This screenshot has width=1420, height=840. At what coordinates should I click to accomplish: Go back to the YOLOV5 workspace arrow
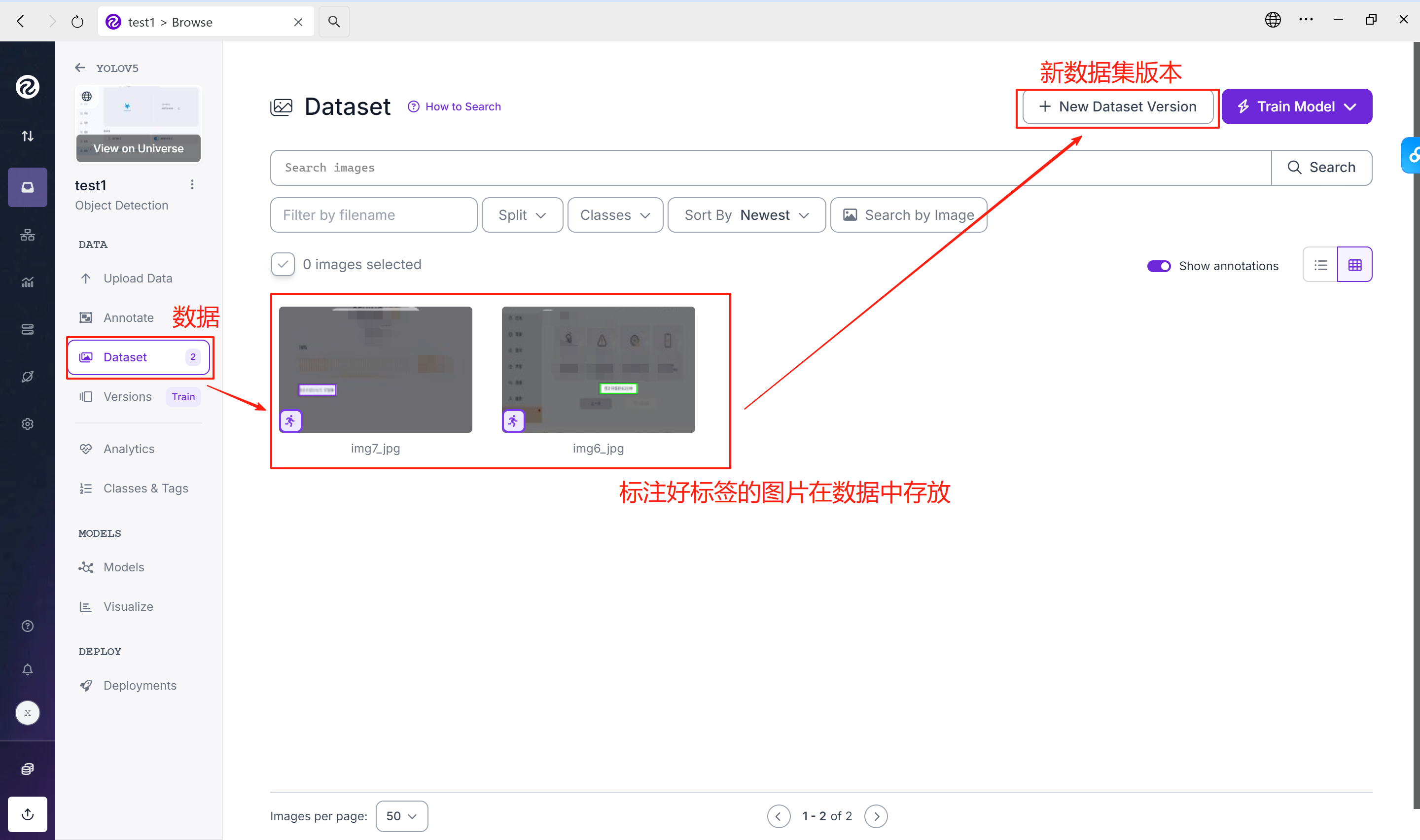[80, 68]
